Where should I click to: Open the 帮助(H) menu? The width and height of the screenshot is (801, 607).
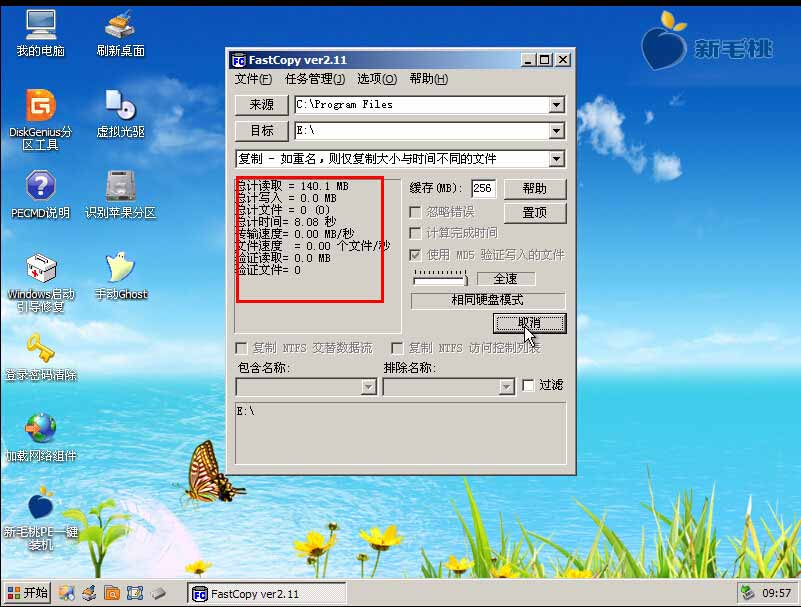(429, 79)
